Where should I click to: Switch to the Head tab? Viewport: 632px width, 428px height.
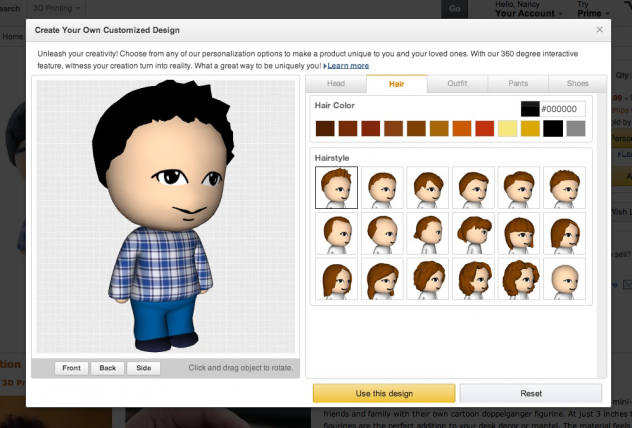(336, 83)
